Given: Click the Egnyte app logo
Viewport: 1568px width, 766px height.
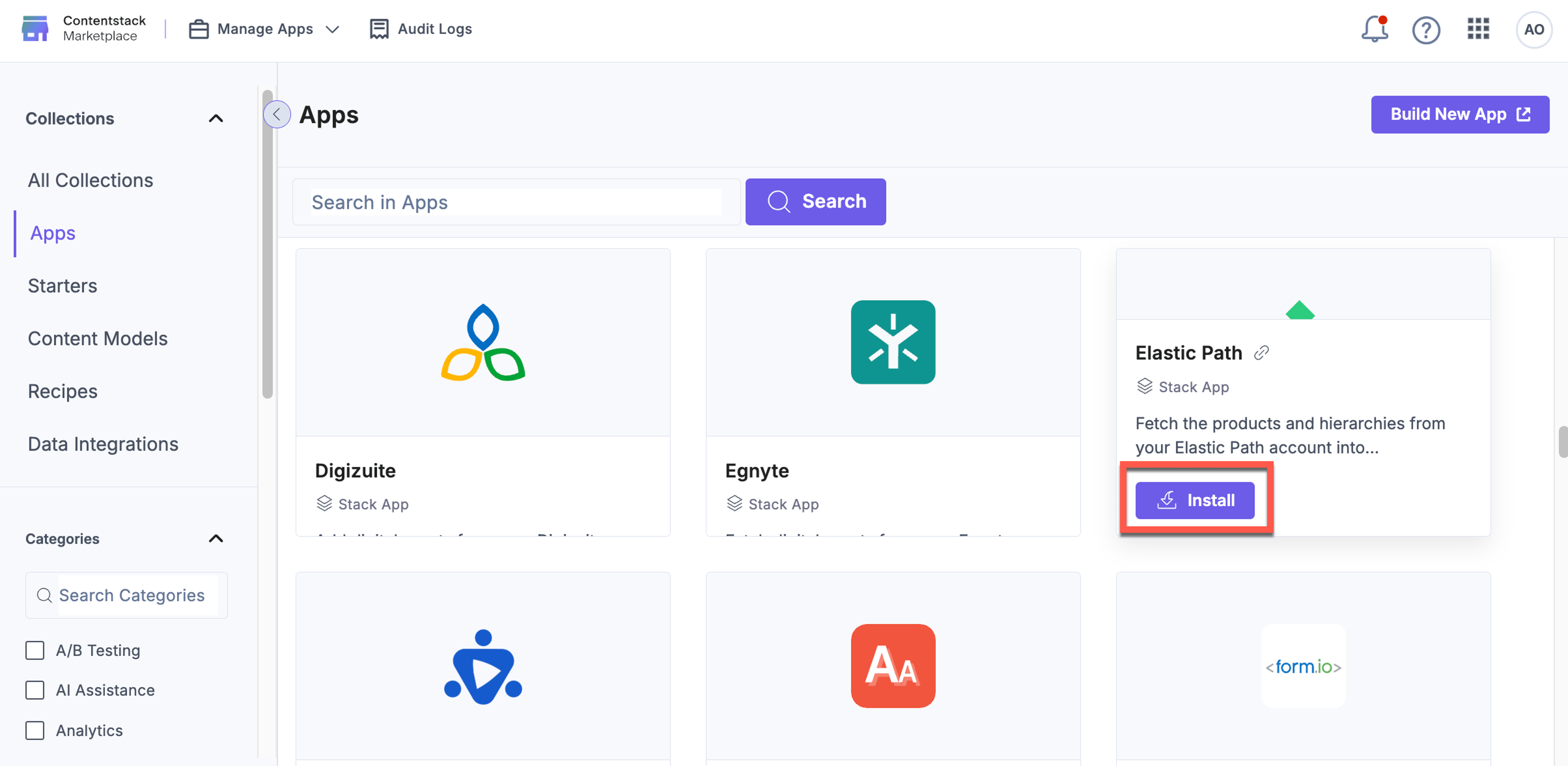Looking at the screenshot, I should (893, 342).
